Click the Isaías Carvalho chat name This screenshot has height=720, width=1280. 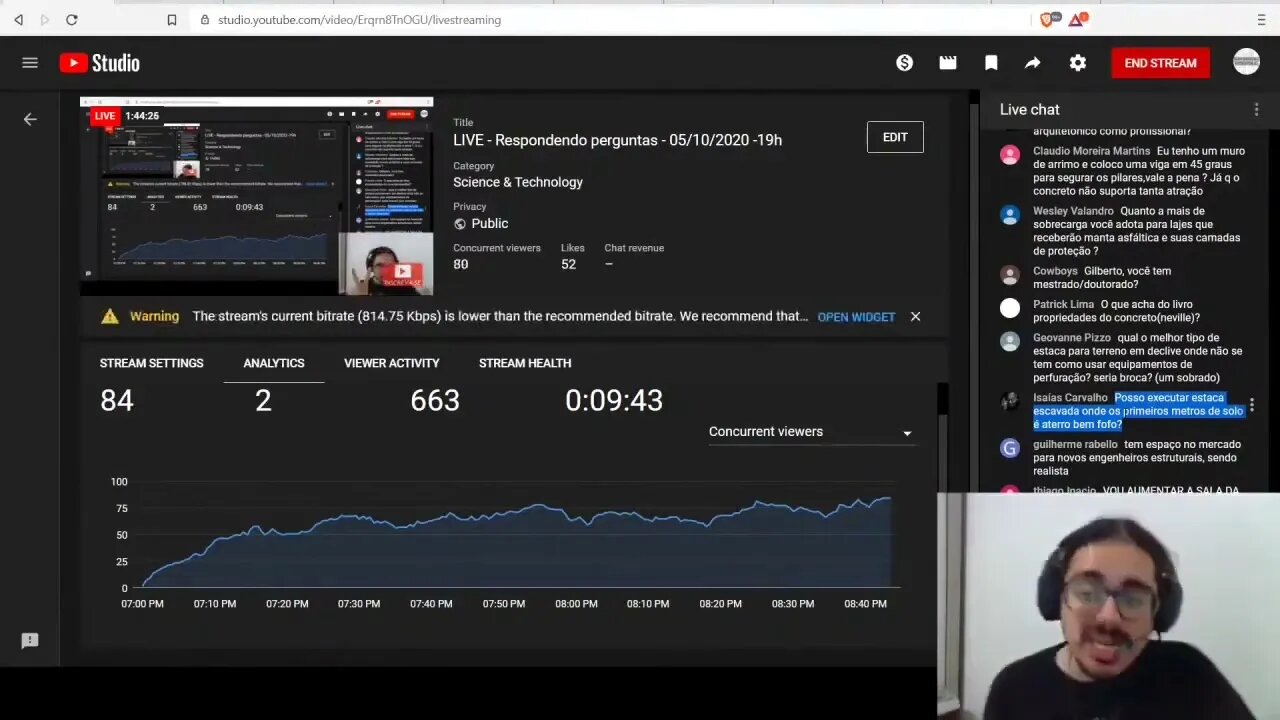point(1070,398)
